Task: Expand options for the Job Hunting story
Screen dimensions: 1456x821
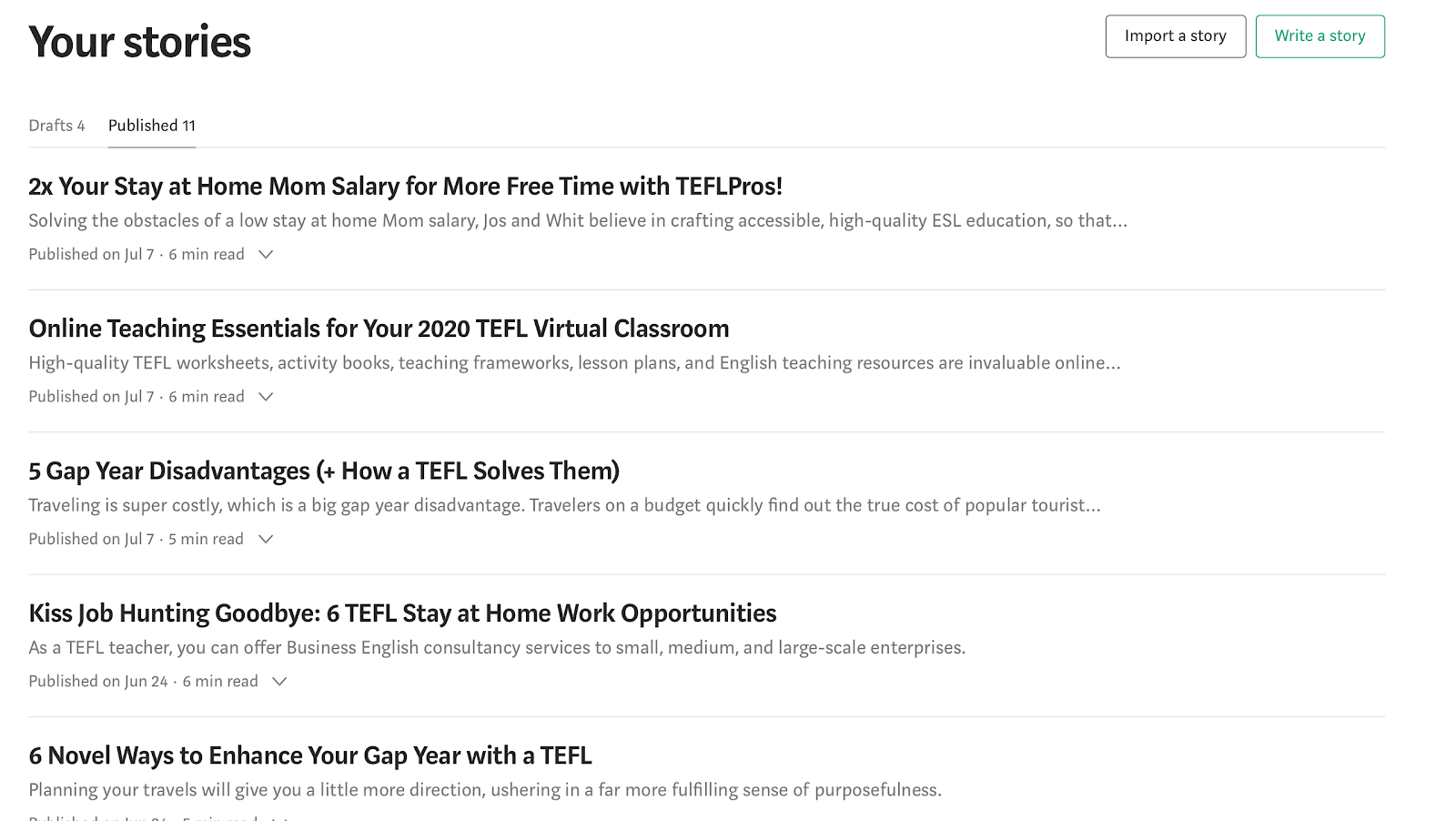Action: (279, 681)
